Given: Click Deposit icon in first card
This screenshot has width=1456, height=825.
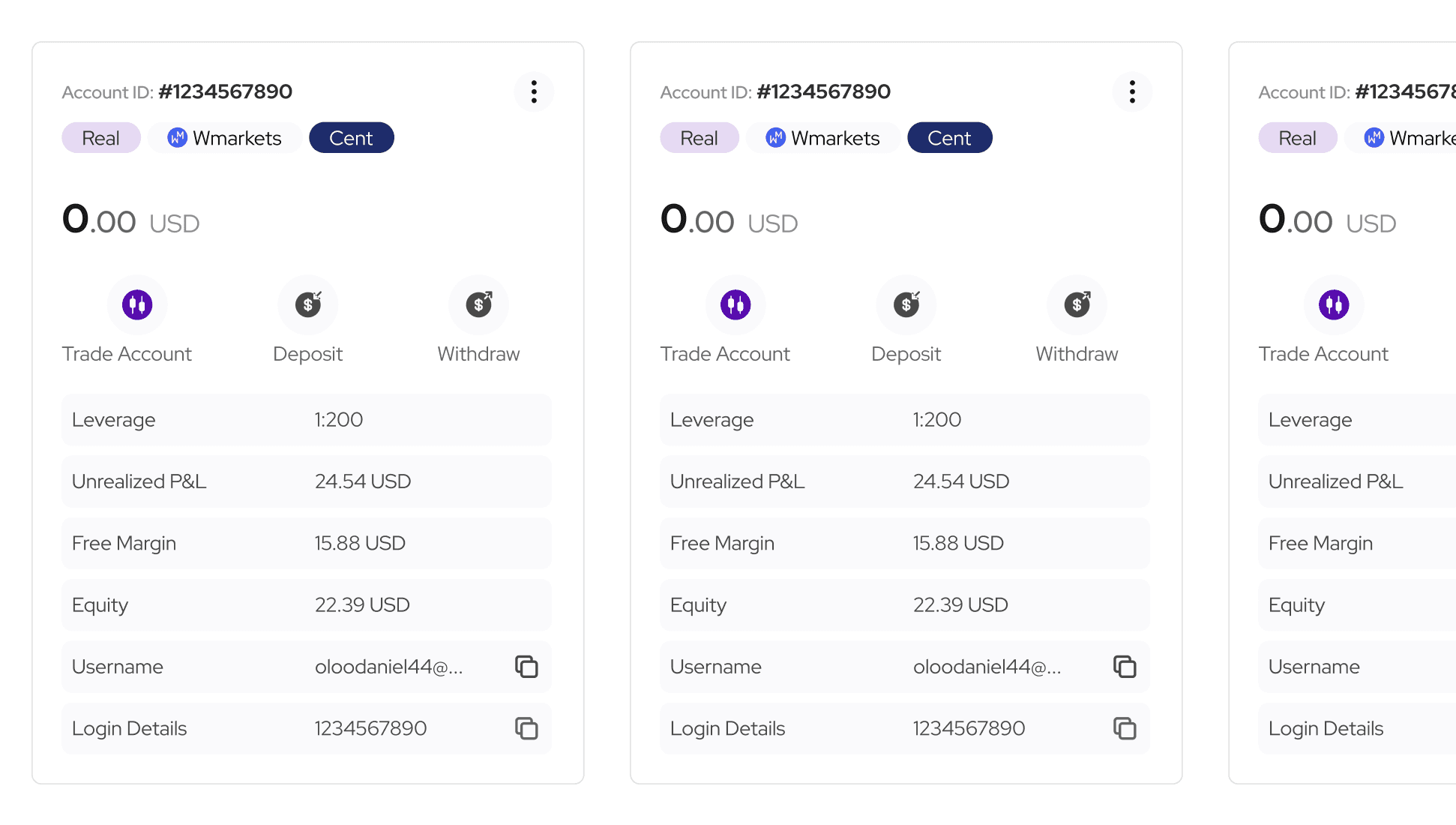Looking at the screenshot, I should click(308, 304).
